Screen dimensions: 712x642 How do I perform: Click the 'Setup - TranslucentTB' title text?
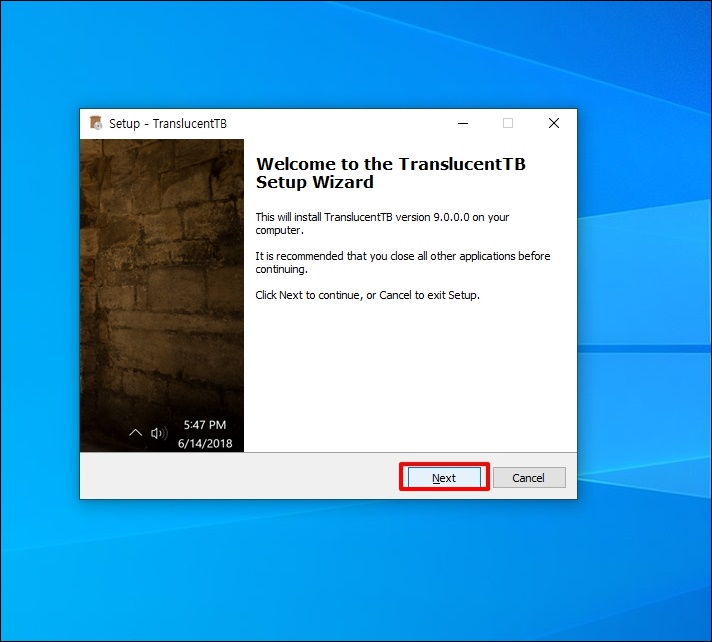(x=168, y=123)
